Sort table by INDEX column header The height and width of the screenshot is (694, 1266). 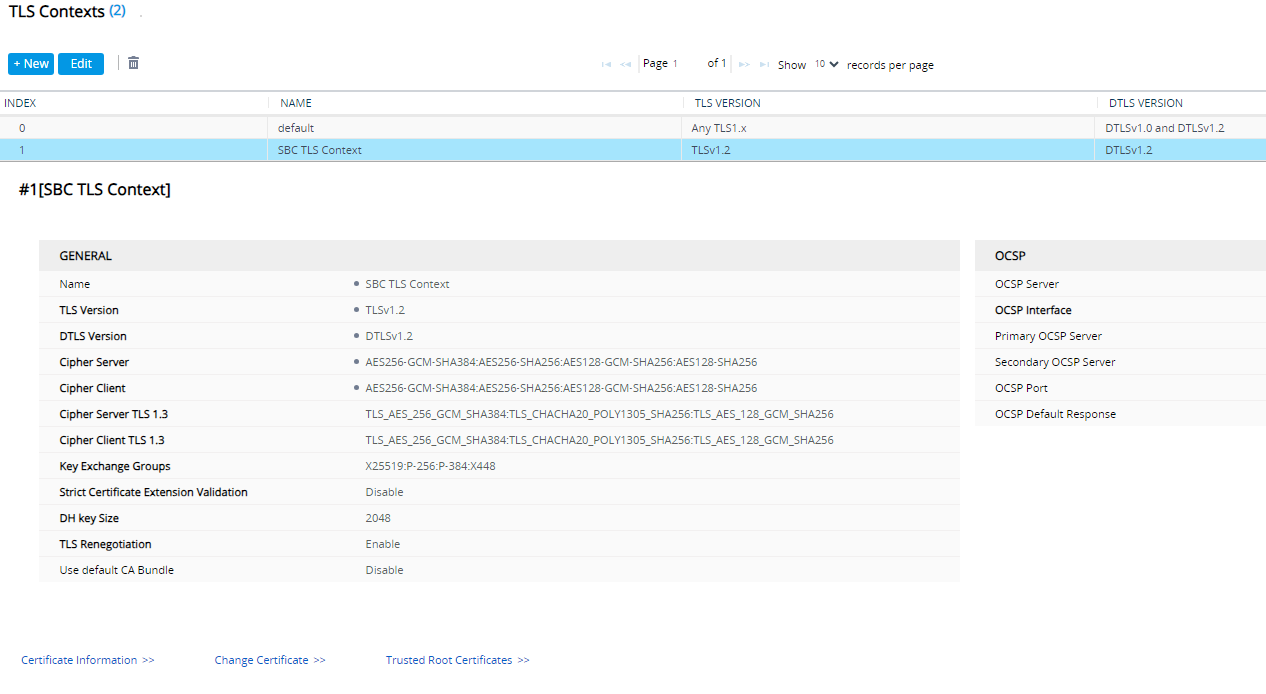click(20, 103)
